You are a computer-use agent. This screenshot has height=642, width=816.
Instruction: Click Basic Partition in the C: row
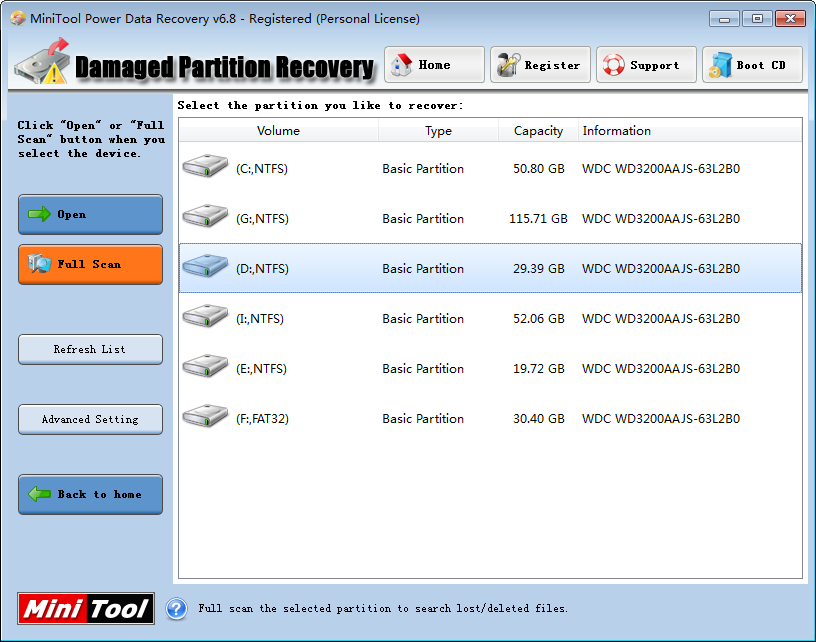coord(423,169)
